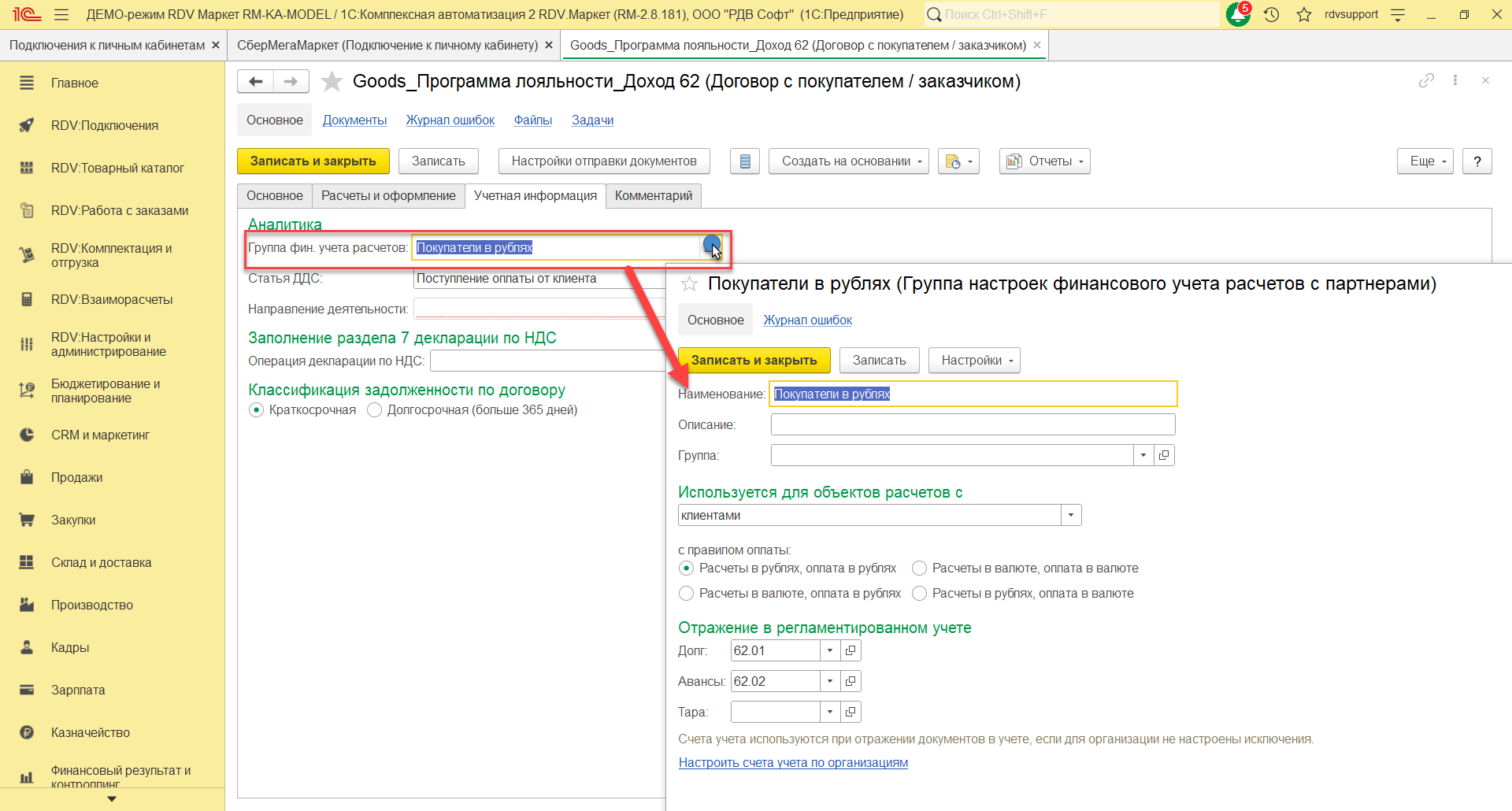
Task: Select Долгосрочная (больше 365 дней) option
Action: (375, 410)
